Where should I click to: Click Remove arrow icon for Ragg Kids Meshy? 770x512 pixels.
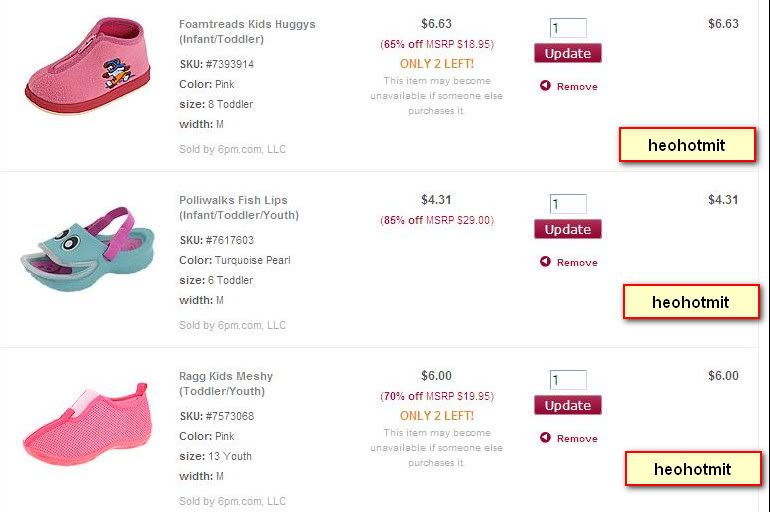pyautogui.click(x=545, y=438)
